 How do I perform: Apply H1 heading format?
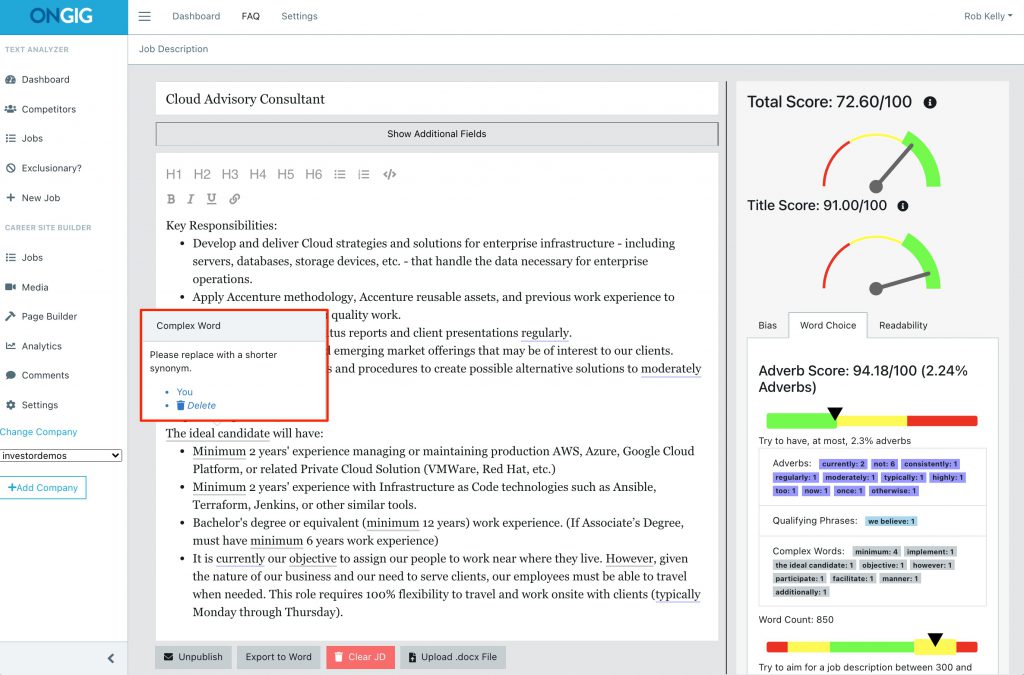click(174, 174)
